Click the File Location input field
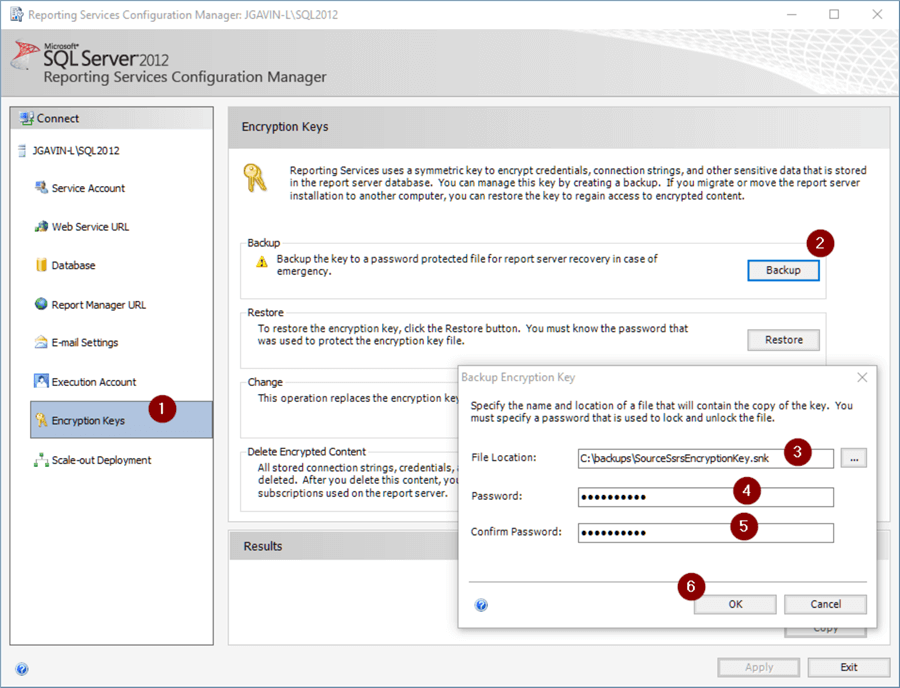Viewport: 900px width, 688px height. coord(705,458)
